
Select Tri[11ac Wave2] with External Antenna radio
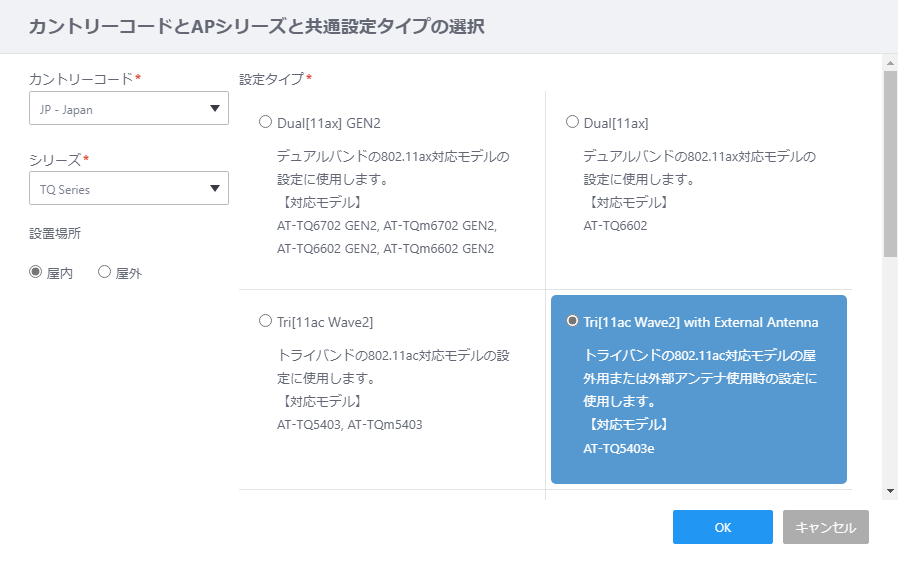572,321
